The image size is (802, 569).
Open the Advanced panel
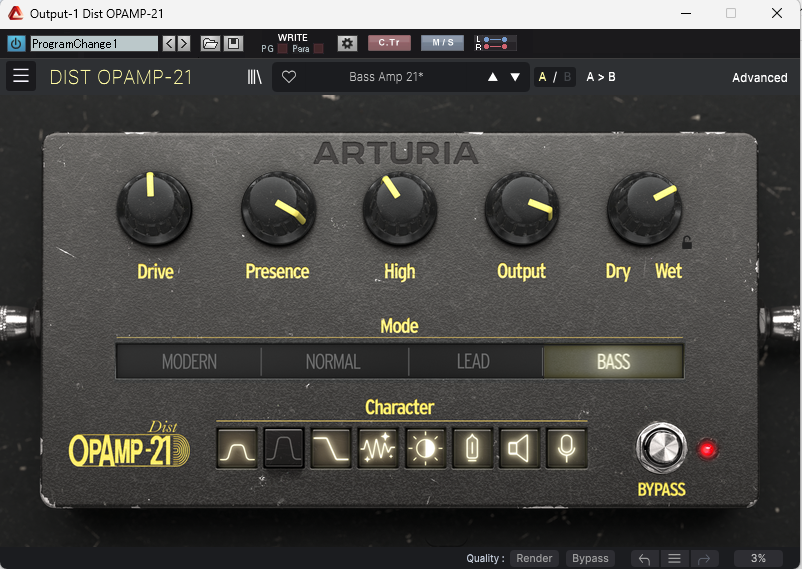pos(760,78)
